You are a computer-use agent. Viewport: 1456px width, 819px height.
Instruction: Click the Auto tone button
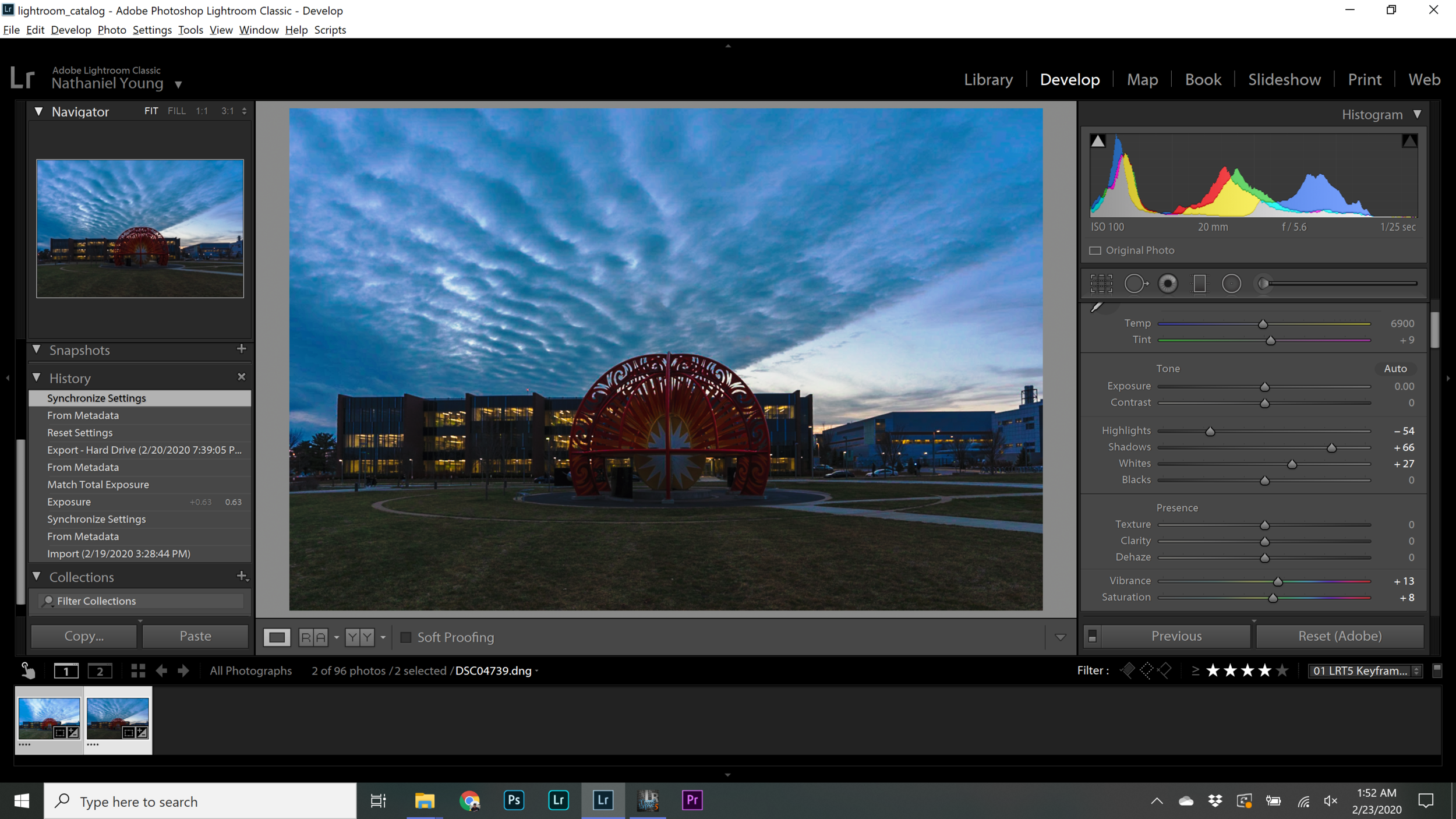point(1395,368)
